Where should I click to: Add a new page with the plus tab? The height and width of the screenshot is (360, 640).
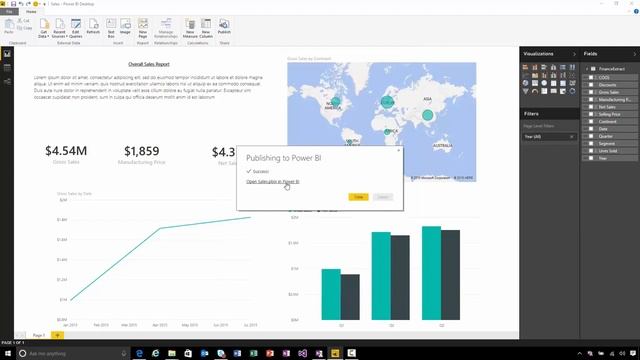(x=58, y=335)
